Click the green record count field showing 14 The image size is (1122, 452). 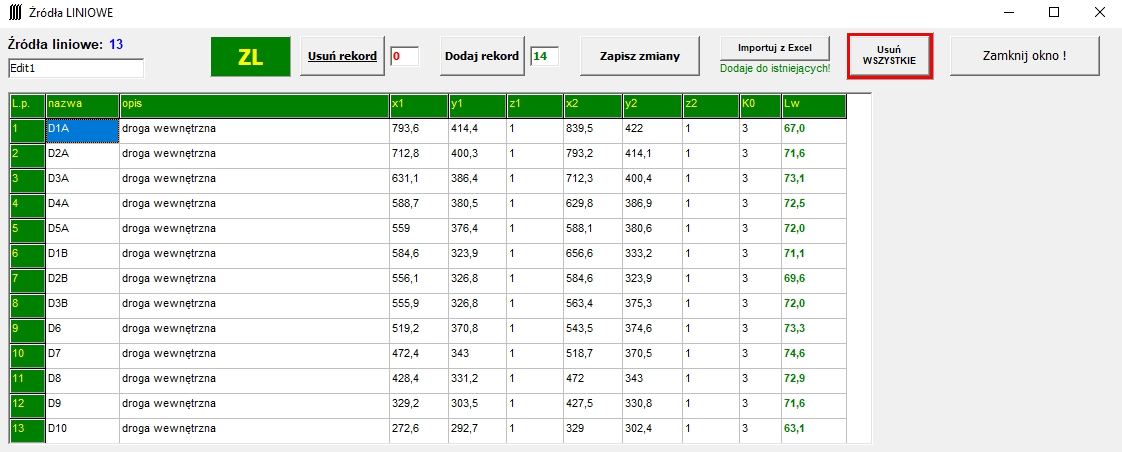point(544,56)
